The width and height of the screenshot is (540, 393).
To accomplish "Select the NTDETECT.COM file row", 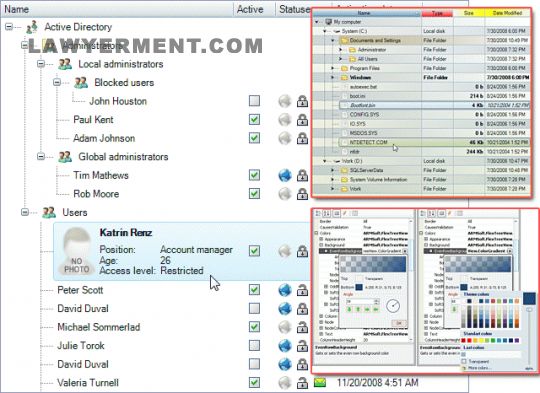I will coord(435,142).
